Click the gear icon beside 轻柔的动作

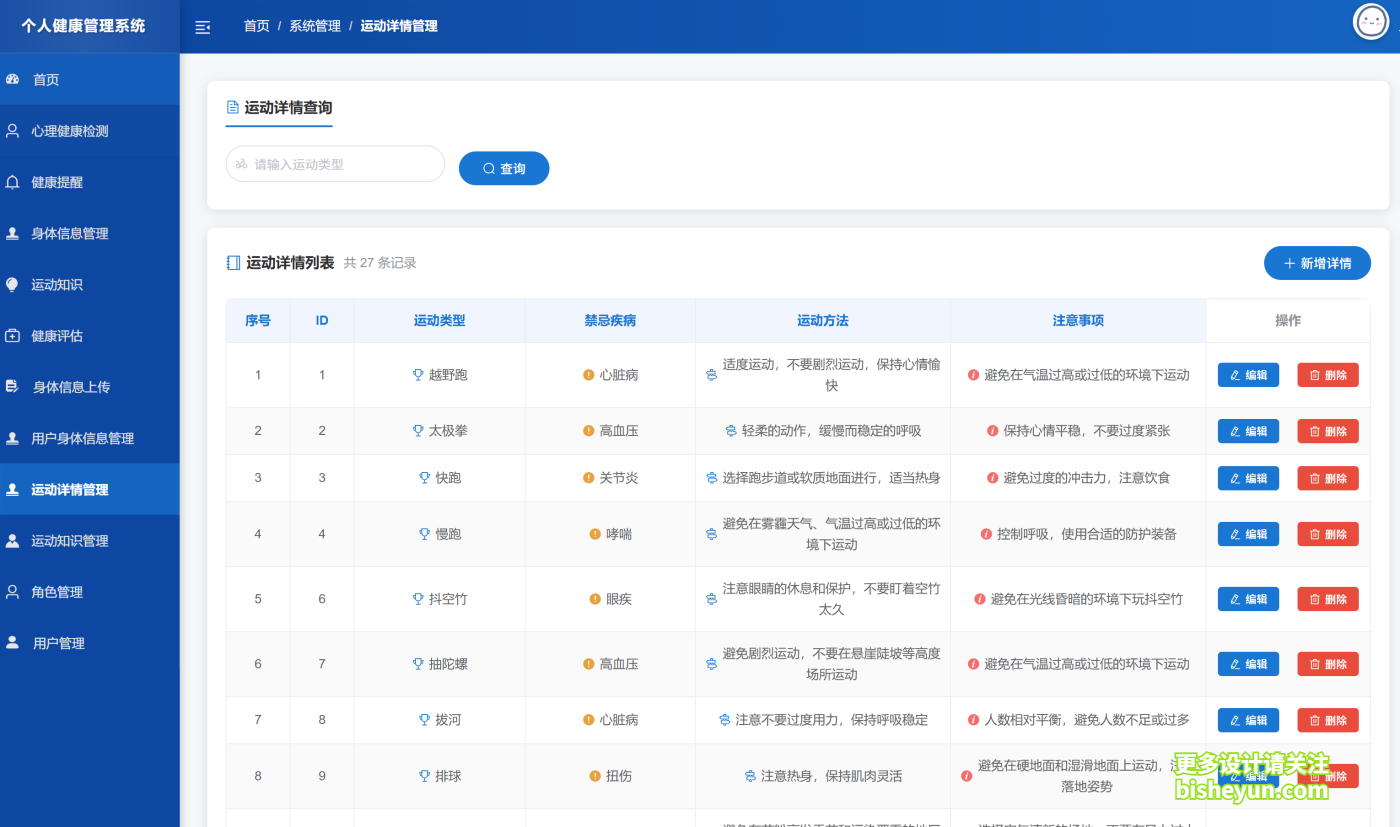coord(731,431)
